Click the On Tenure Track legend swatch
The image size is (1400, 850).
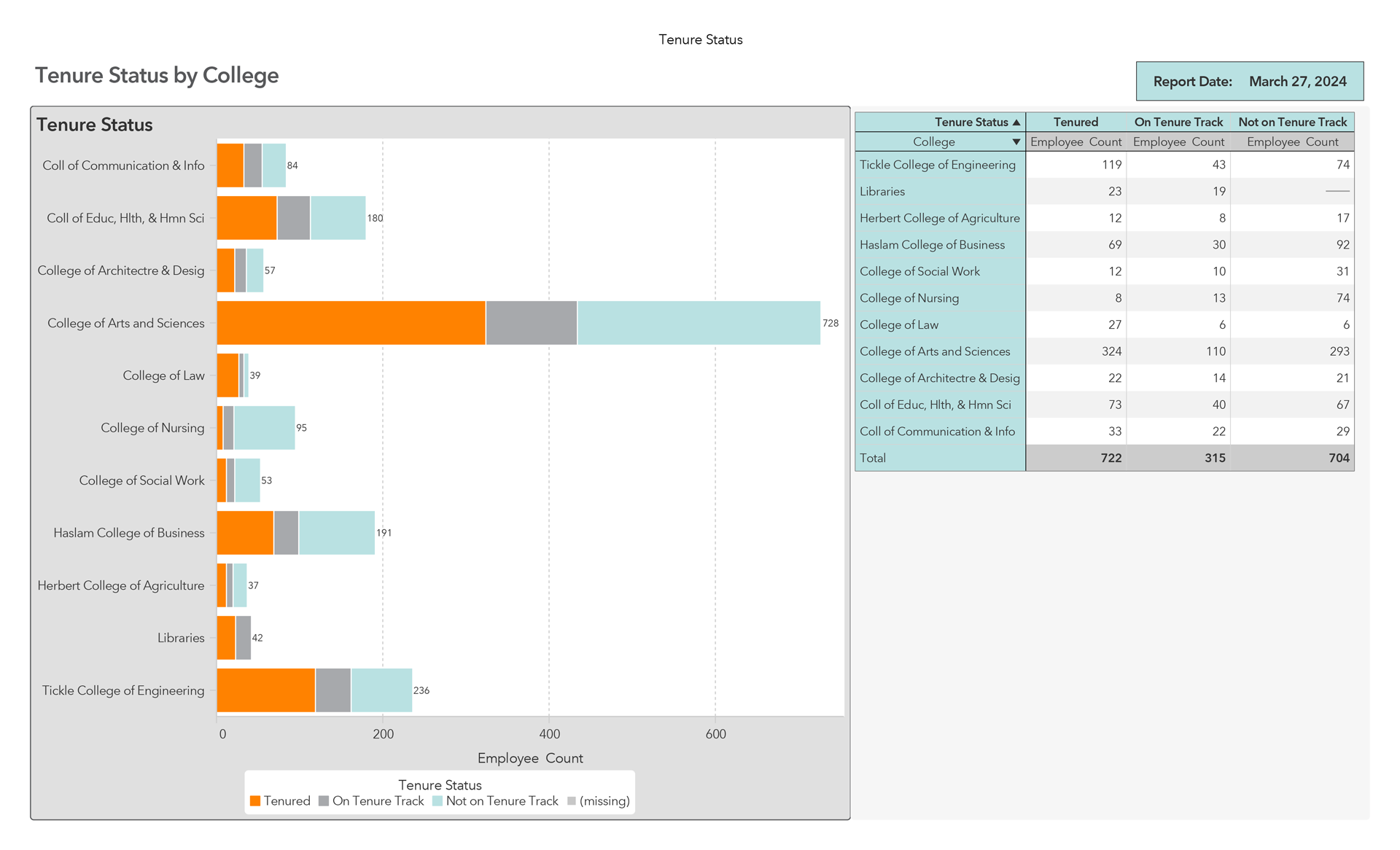(x=324, y=801)
